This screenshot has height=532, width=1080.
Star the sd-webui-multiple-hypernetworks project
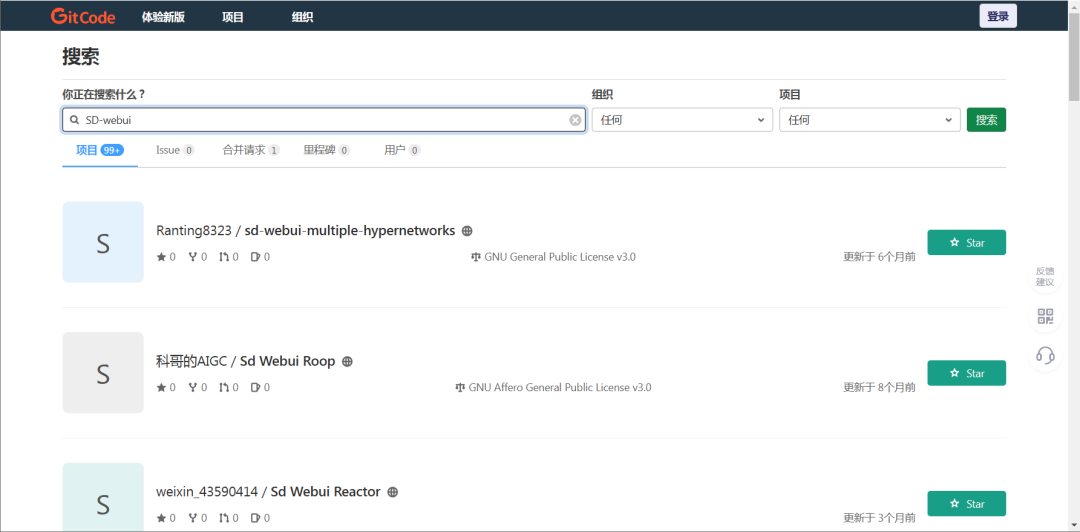pos(966,243)
